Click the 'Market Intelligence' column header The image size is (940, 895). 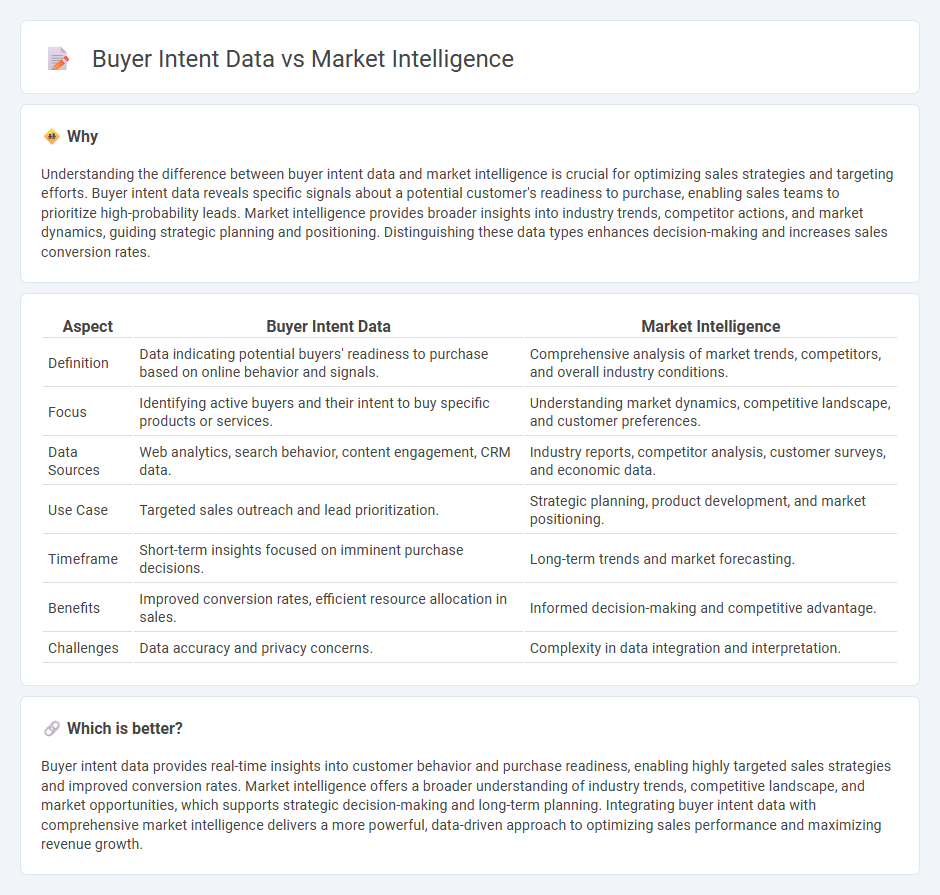710,326
